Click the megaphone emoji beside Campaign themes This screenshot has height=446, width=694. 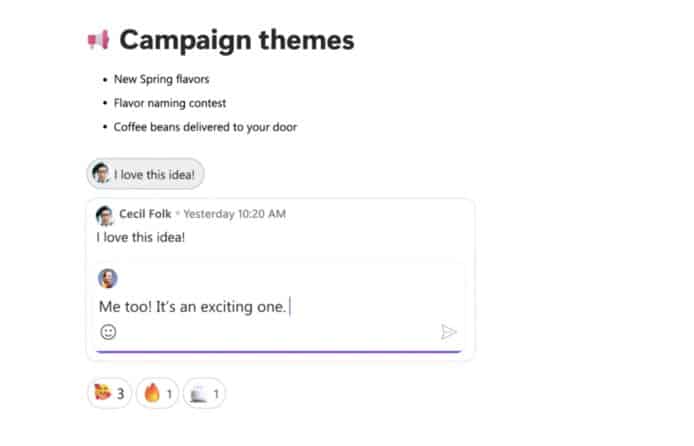[97, 40]
